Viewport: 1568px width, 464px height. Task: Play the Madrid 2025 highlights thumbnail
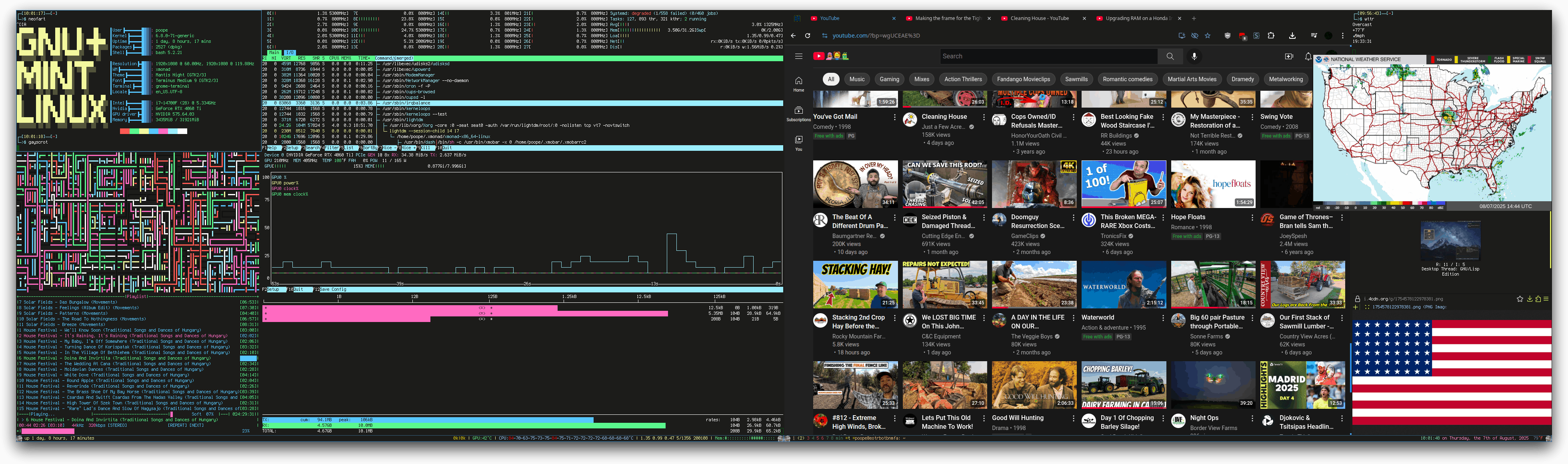click(1302, 385)
